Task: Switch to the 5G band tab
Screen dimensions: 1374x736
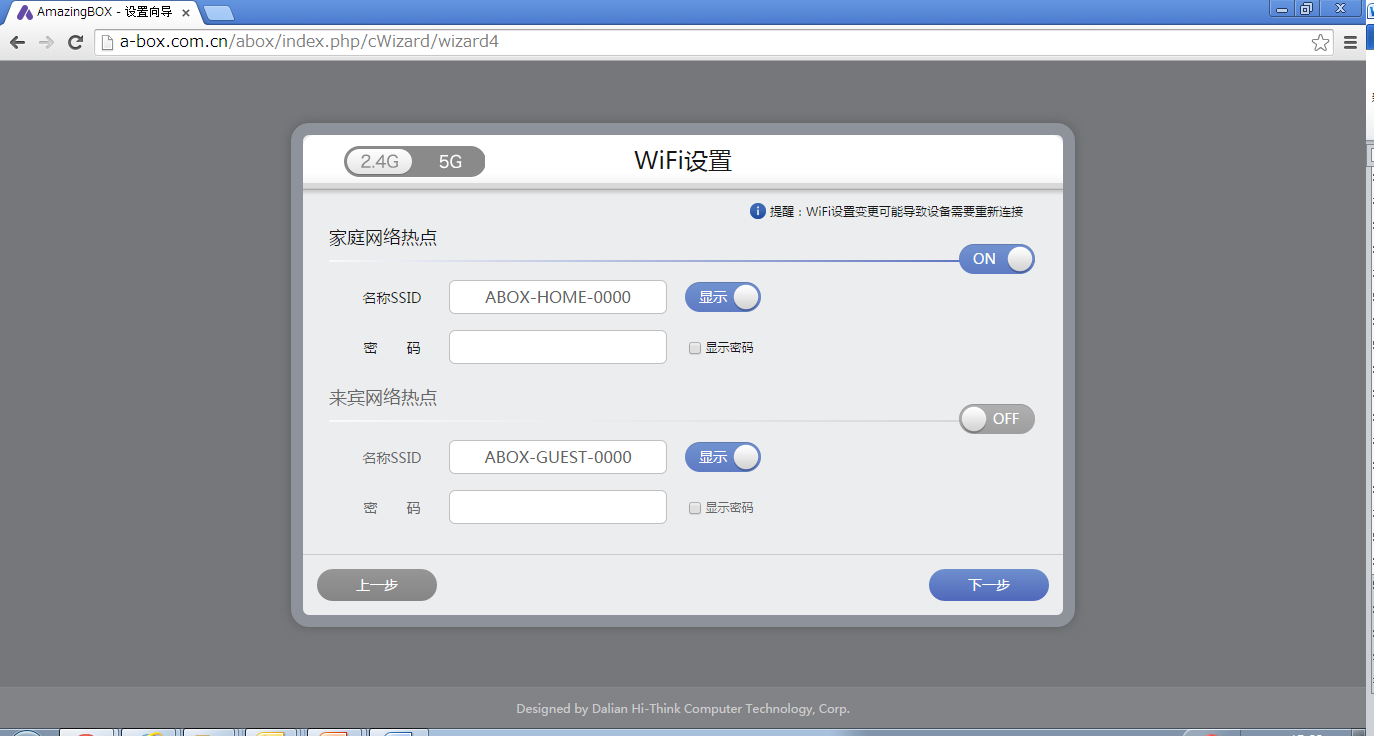Action: tap(450, 162)
